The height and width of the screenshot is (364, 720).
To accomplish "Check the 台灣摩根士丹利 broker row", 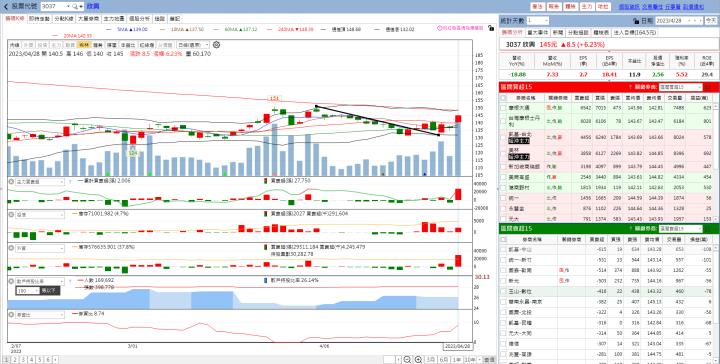I will tap(504, 121).
